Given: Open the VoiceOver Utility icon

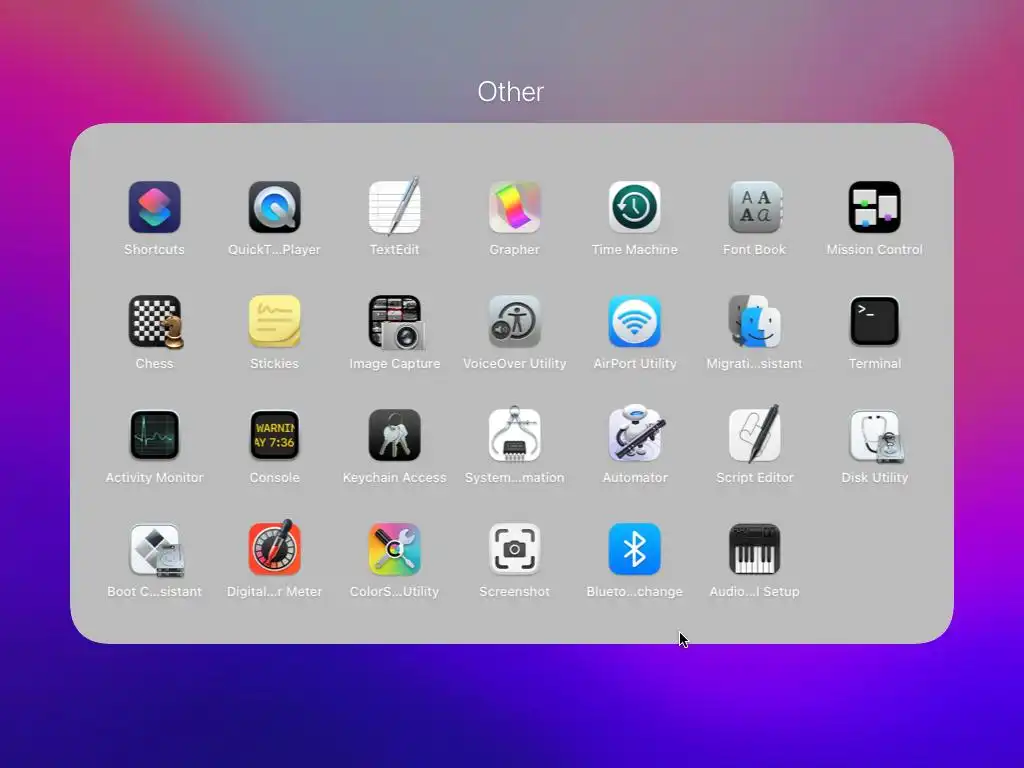Looking at the screenshot, I should coord(515,321).
